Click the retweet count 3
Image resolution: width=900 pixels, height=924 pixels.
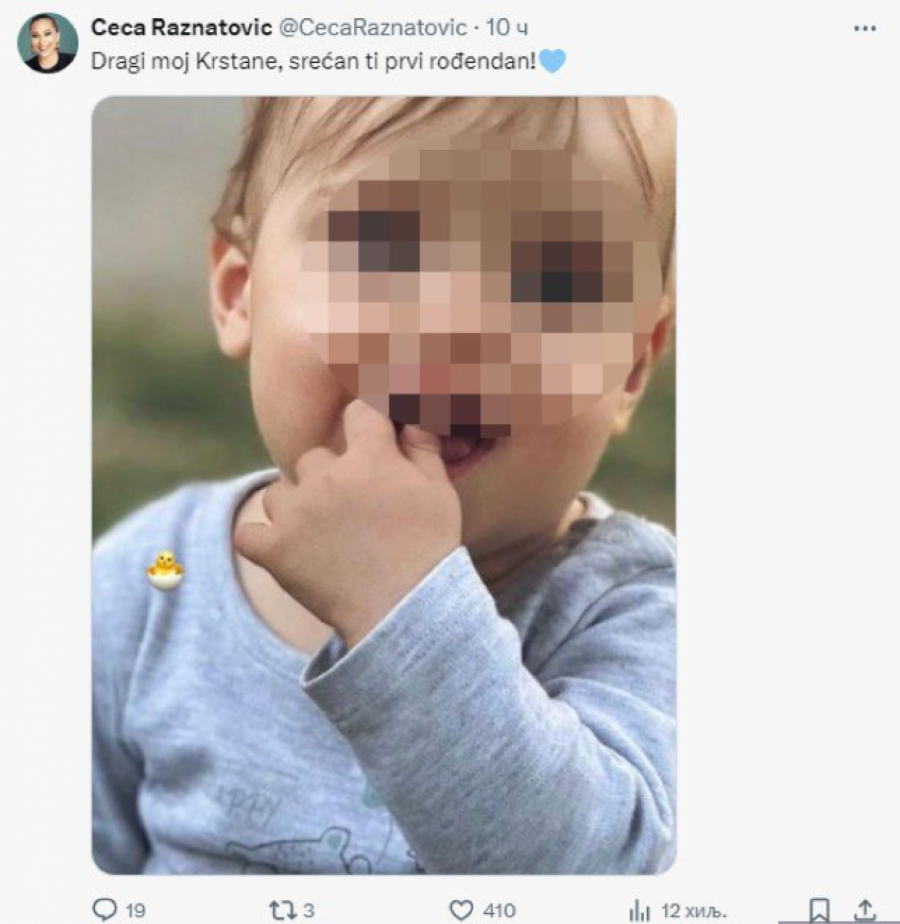(x=309, y=910)
